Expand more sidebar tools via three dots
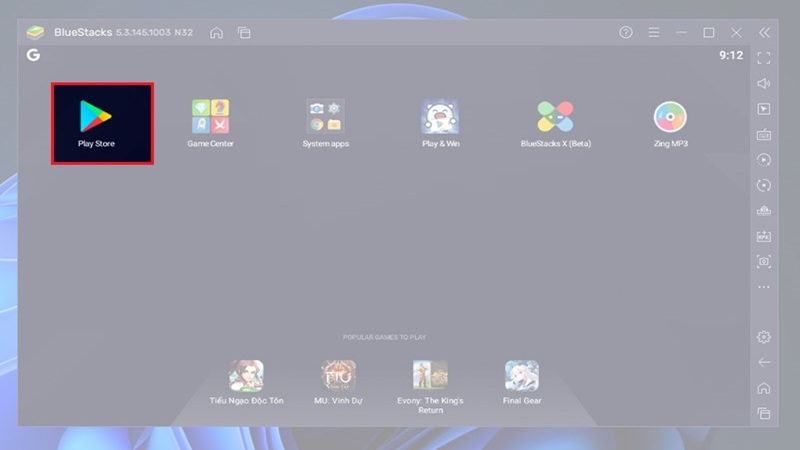The height and width of the screenshot is (450, 800). [764, 287]
